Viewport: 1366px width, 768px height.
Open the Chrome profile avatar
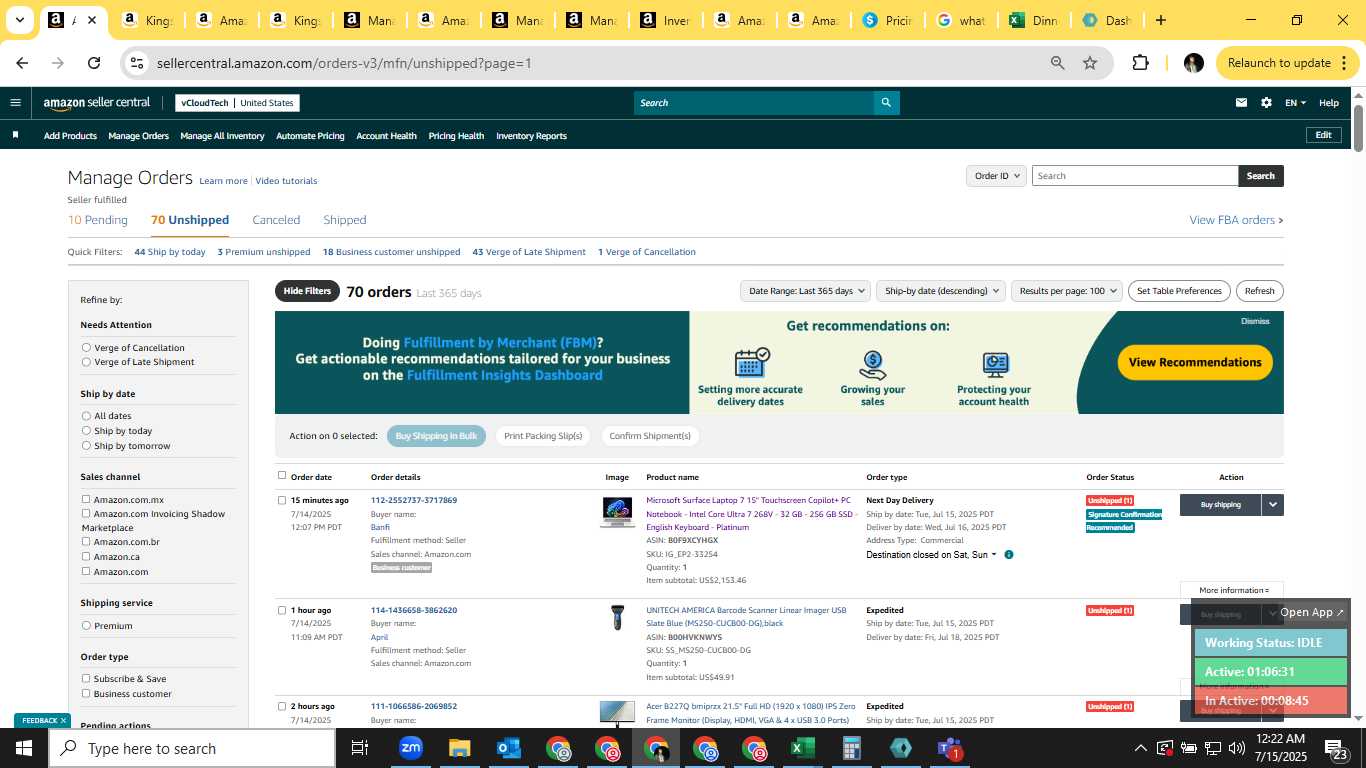1193,63
